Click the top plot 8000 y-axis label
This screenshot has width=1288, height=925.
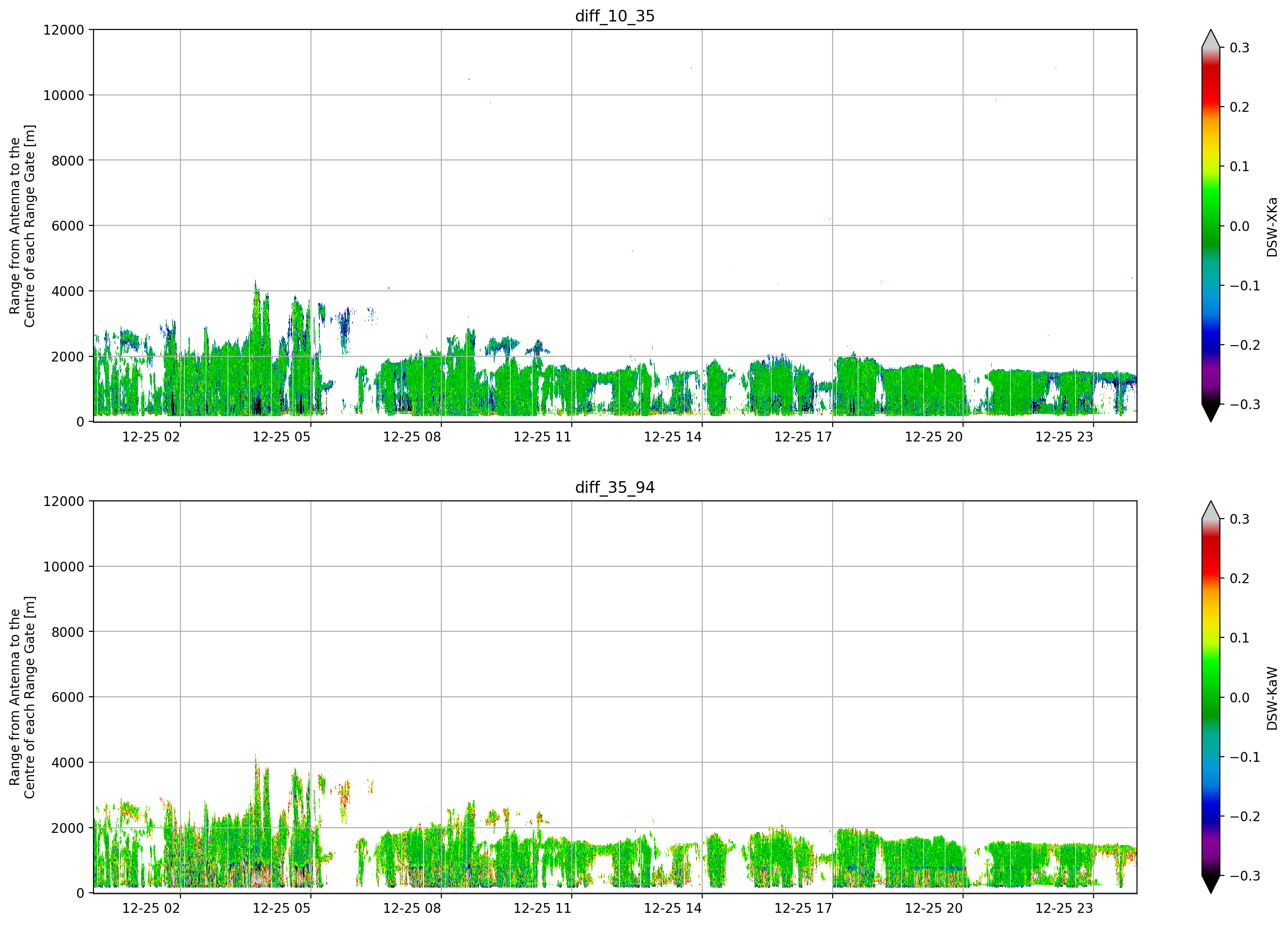[x=68, y=161]
